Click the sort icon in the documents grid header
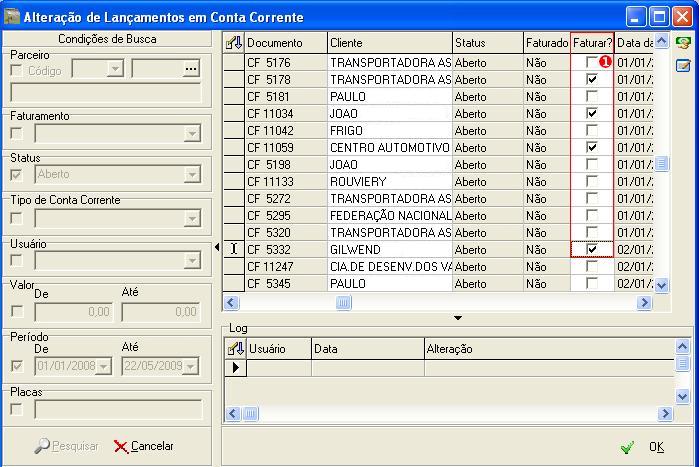The height and width of the screenshot is (467, 699). [x=234, y=43]
